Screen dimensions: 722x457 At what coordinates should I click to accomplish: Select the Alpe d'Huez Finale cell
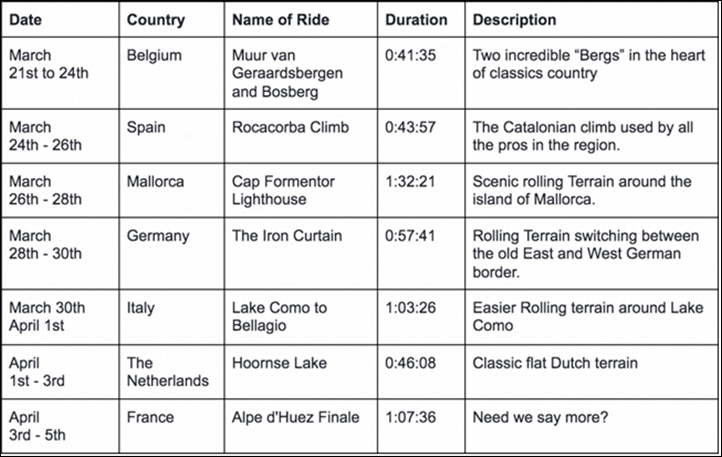[301, 426]
